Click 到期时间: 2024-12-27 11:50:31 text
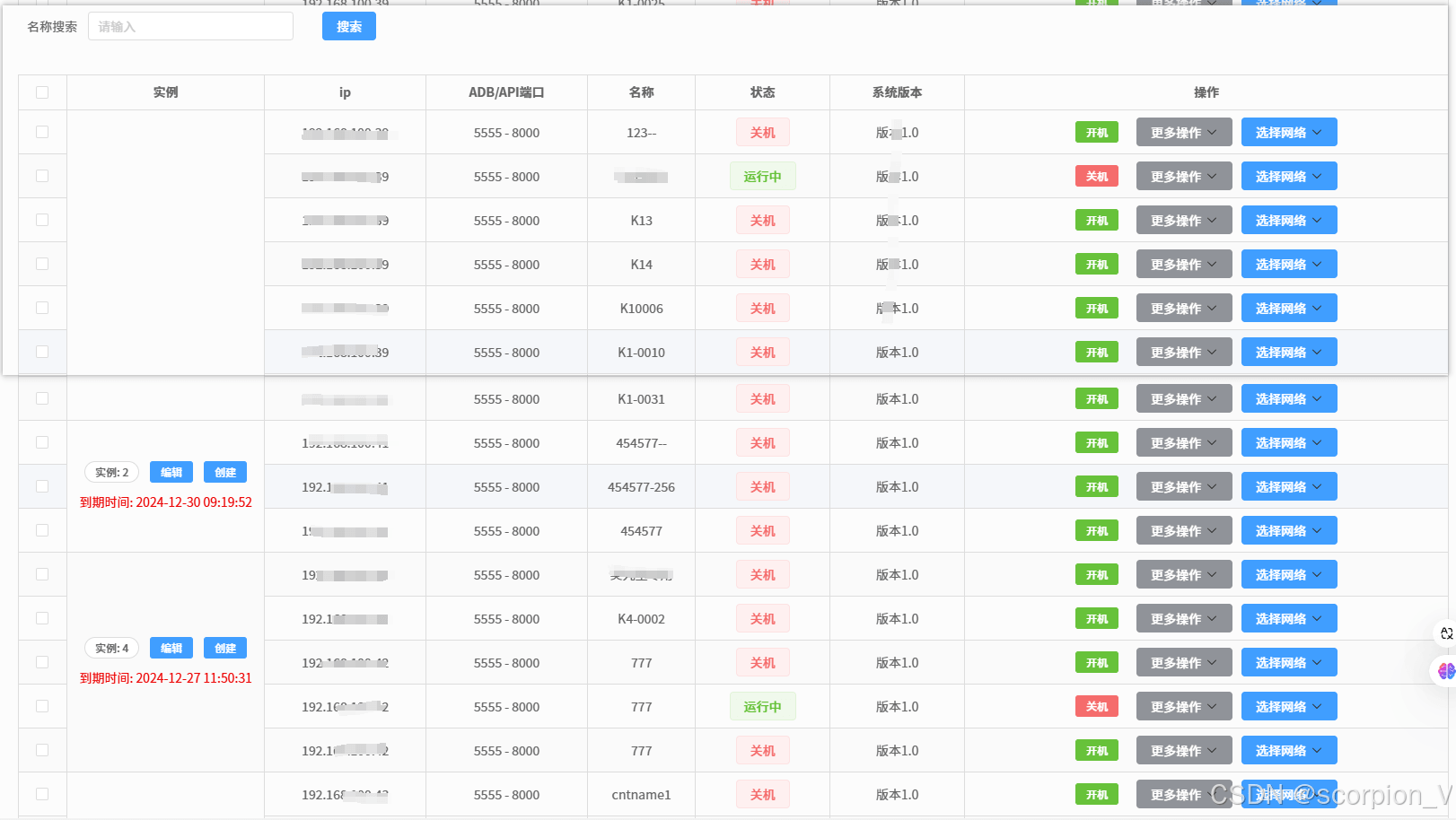The image size is (1456, 820). (166, 678)
